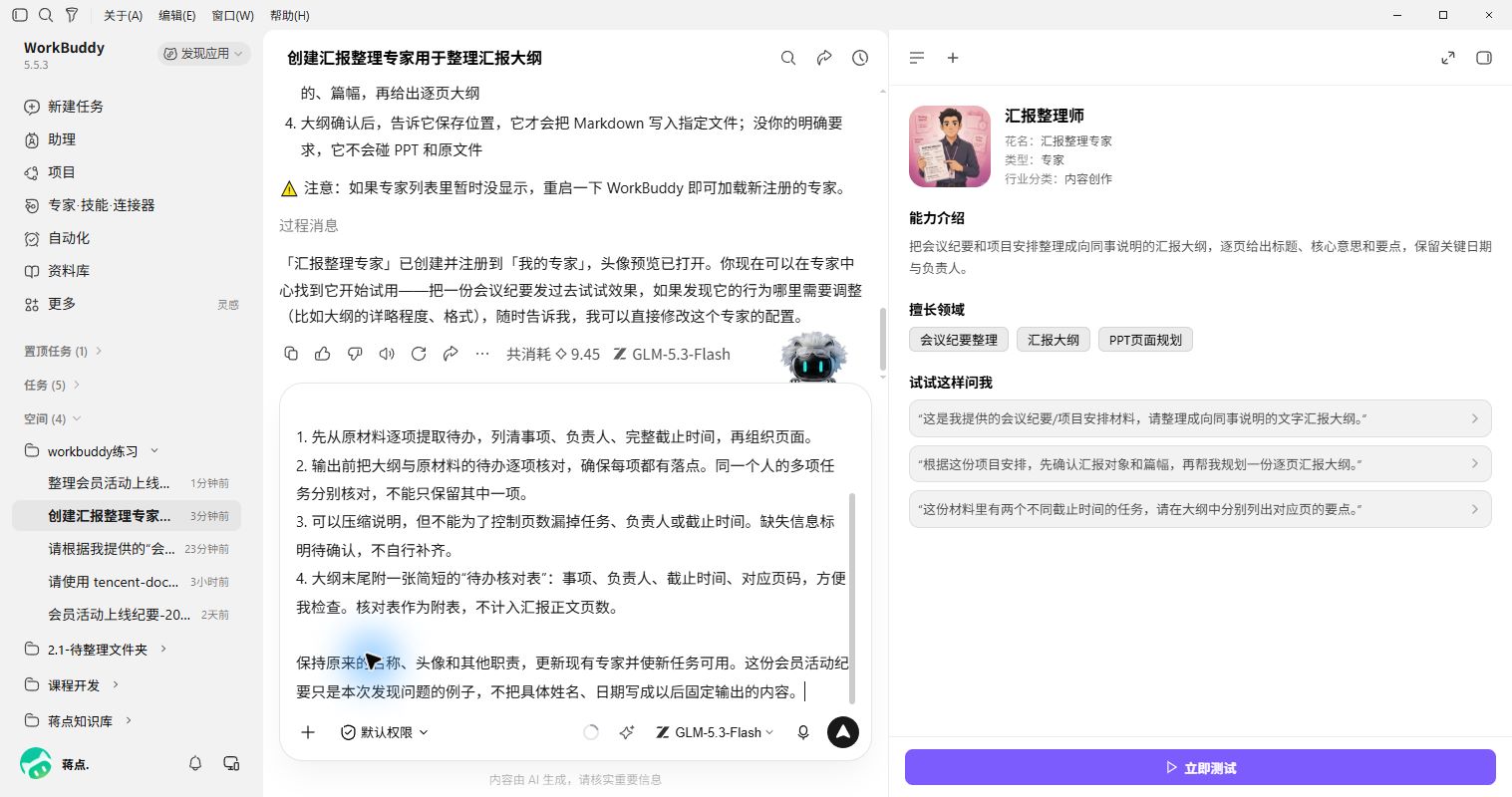Open the 发现应用 dropdown

(203, 54)
